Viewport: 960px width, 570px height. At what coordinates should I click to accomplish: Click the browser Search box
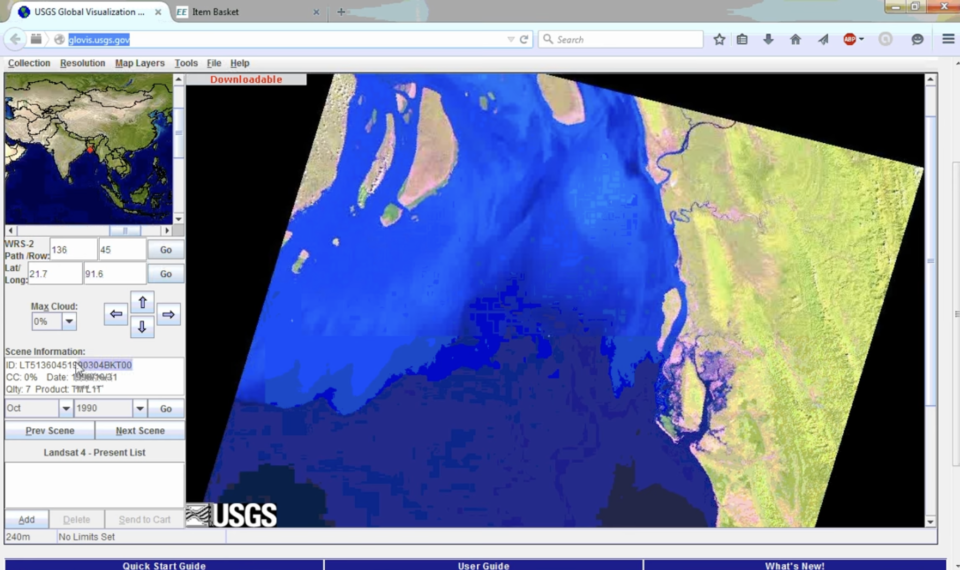point(621,39)
